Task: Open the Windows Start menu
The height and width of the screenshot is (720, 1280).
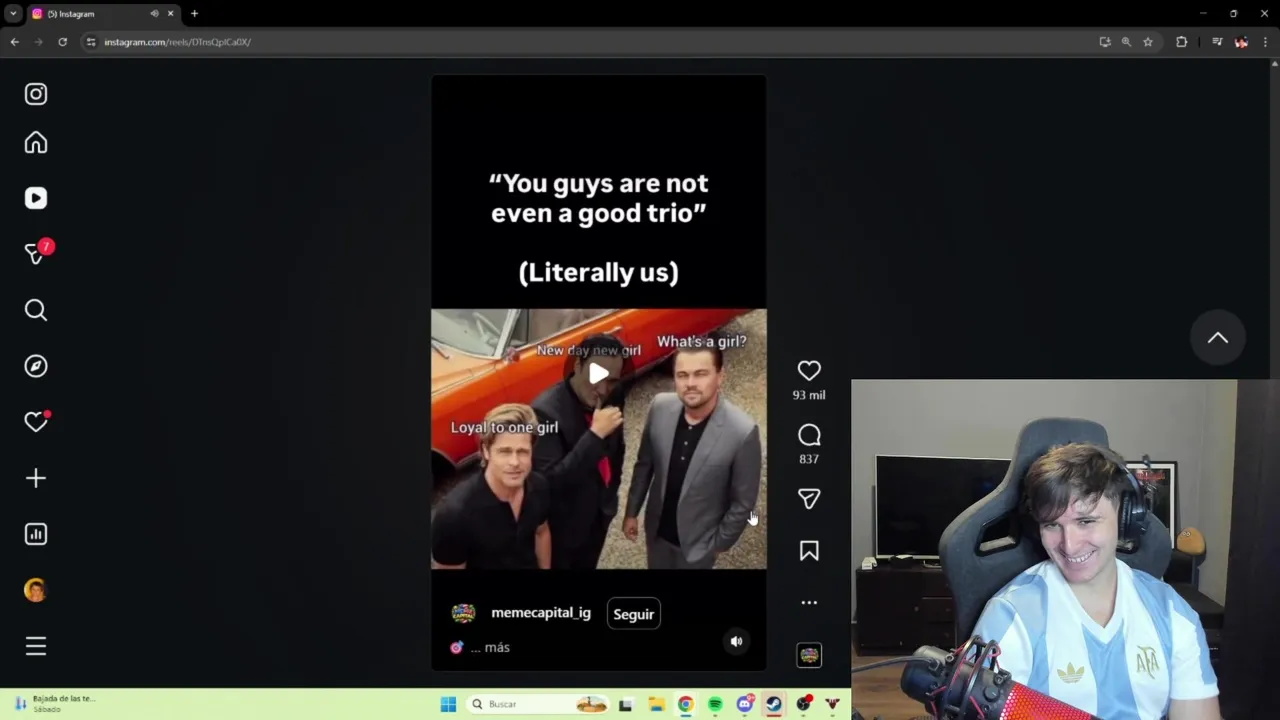Action: pyautogui.click(x=448, y=704)
